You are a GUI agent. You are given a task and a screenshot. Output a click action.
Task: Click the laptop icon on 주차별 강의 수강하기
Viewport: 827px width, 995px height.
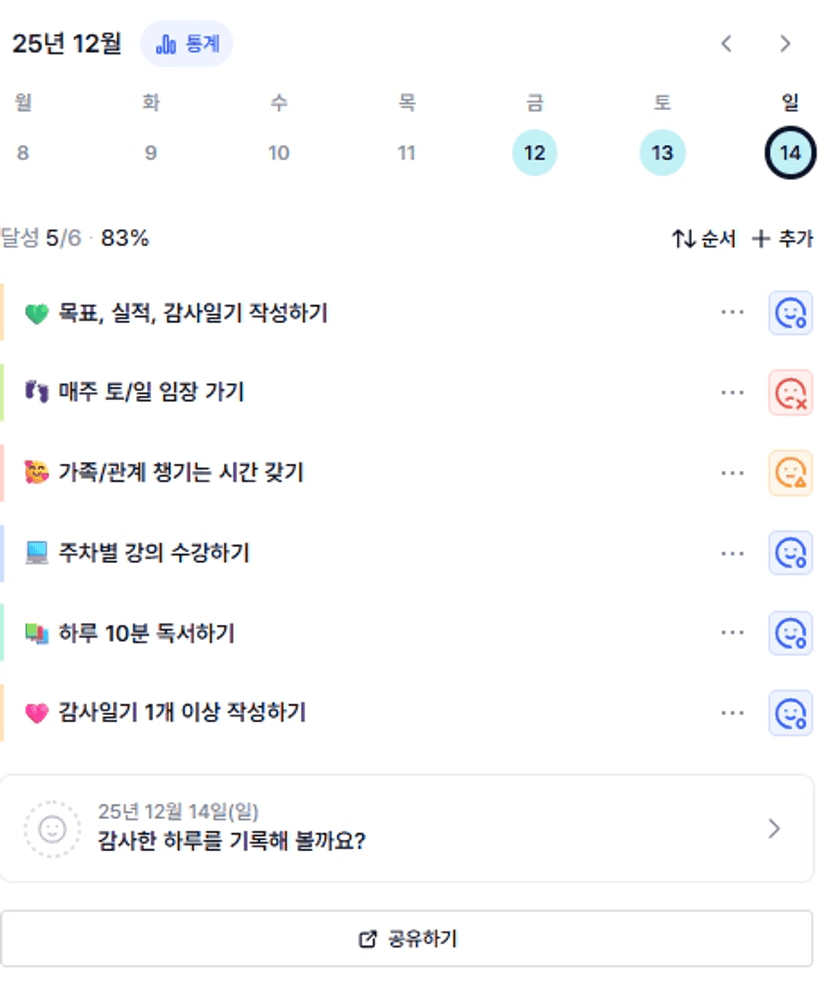pos(37,553)
